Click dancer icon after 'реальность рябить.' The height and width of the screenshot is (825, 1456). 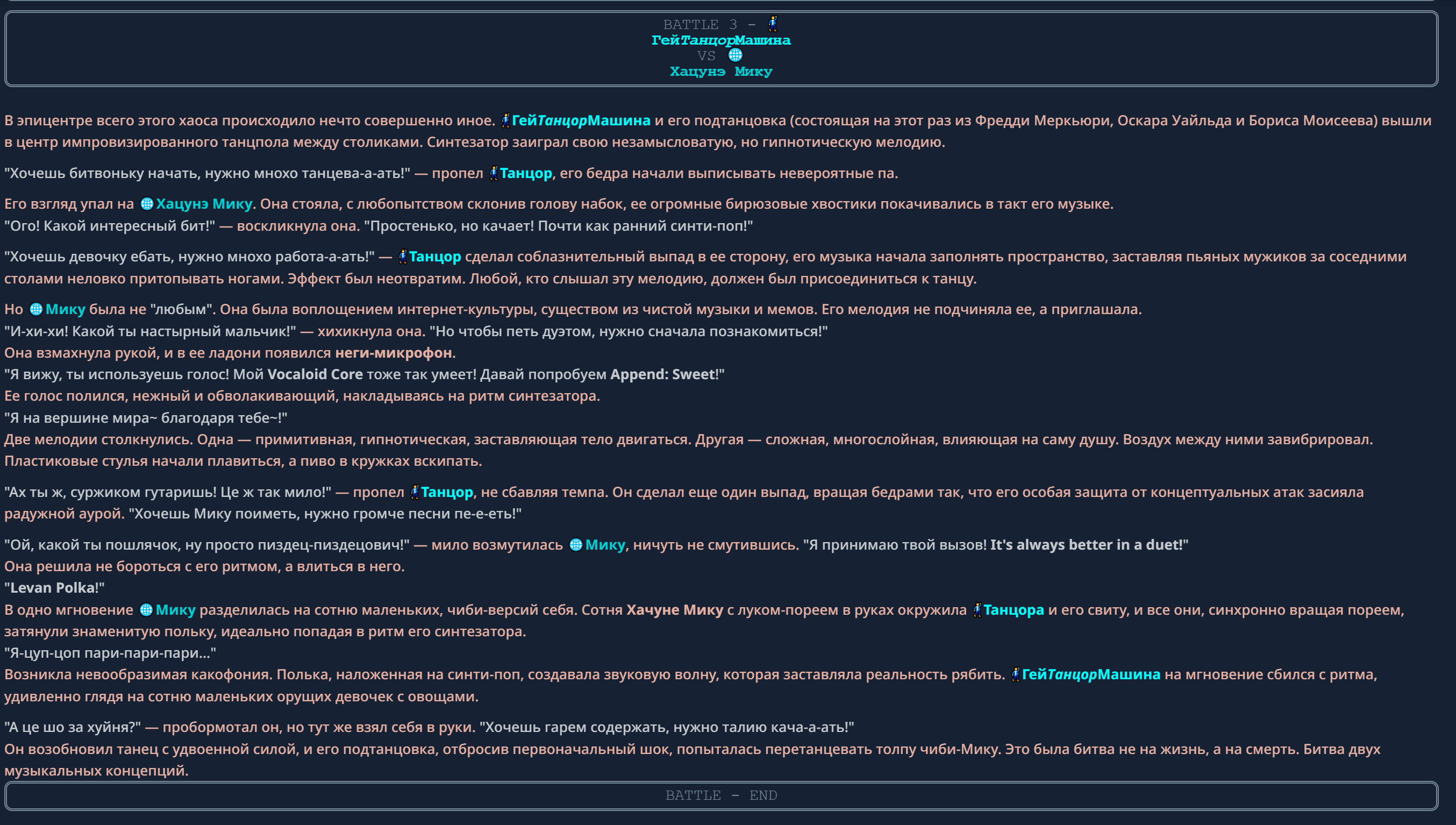pyautogui.click(x=1016, y=675)
